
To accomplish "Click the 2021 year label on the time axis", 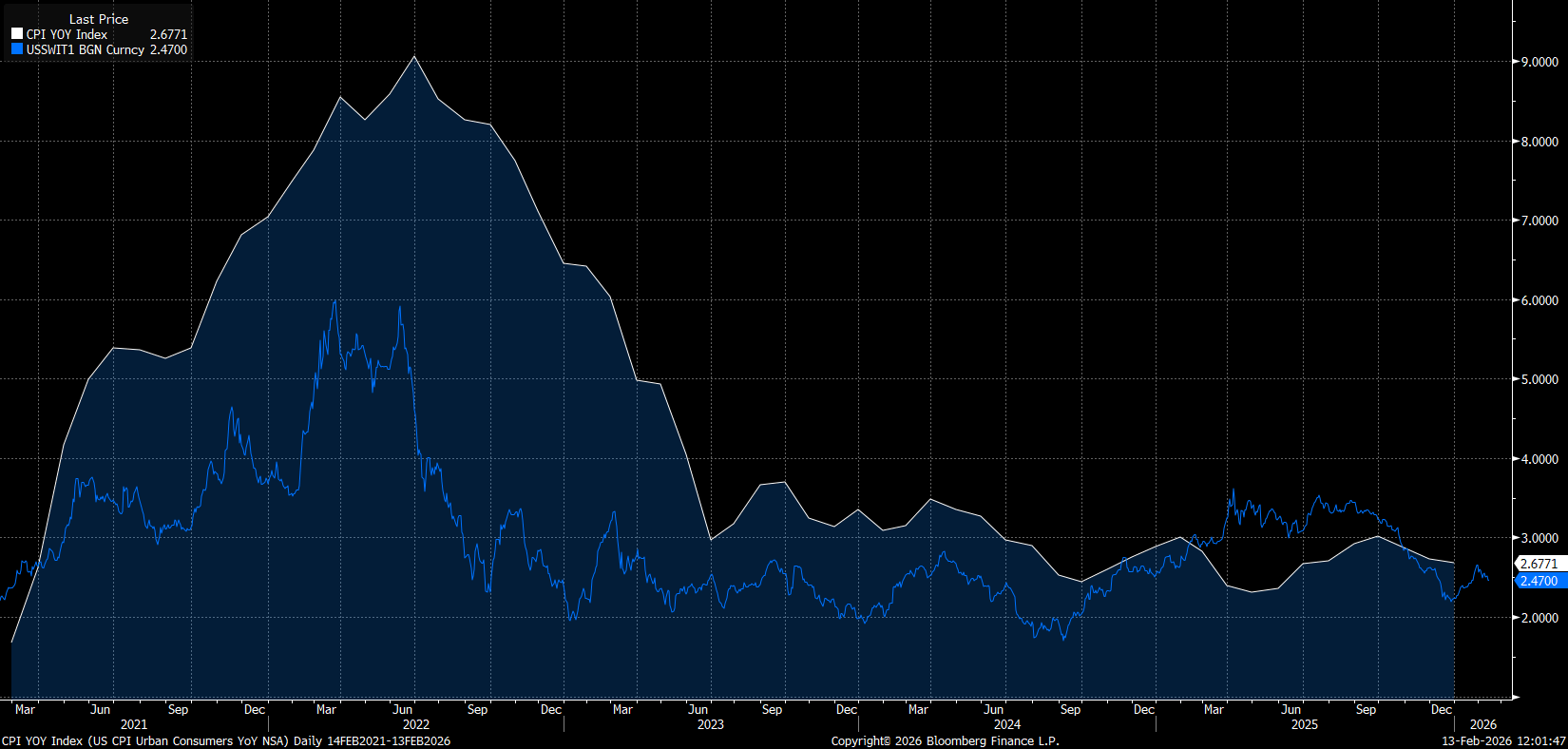I will pyautogui.click(x=134, y=724).
